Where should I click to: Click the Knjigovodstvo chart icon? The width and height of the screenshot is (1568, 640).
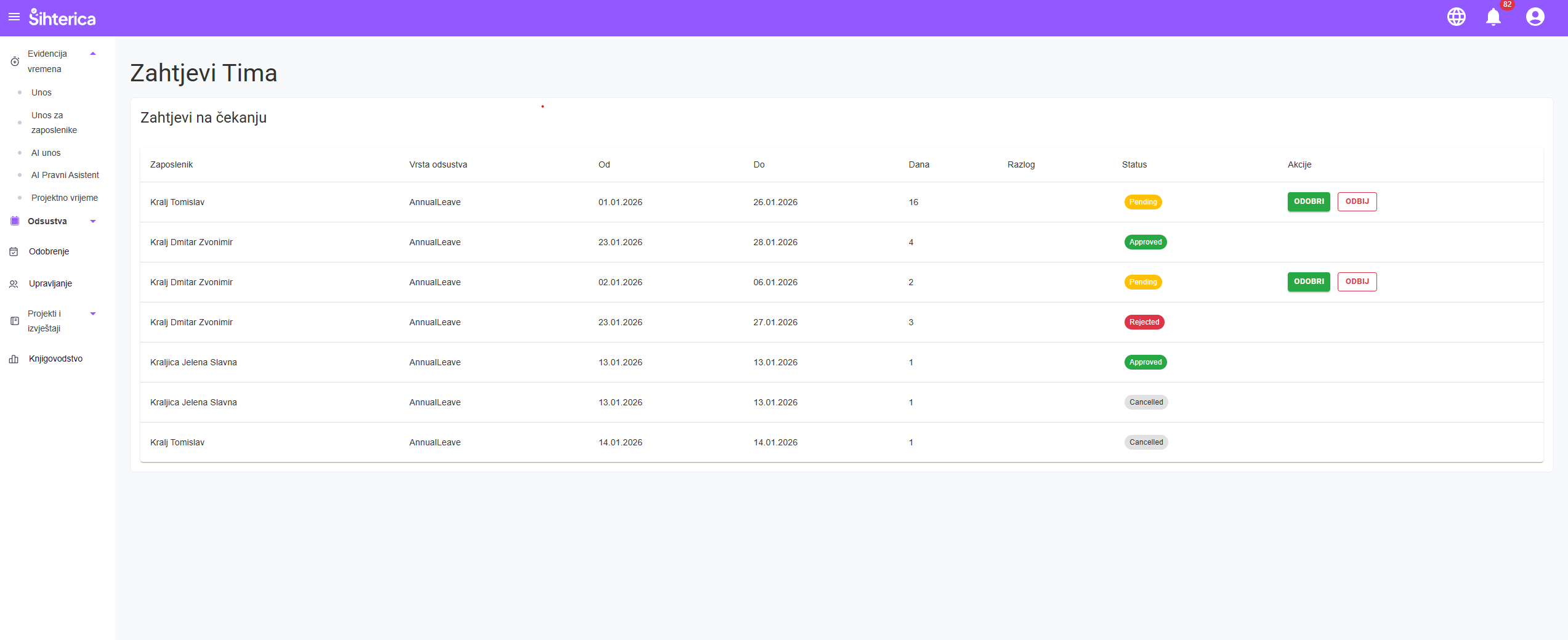tap(14, 359)
